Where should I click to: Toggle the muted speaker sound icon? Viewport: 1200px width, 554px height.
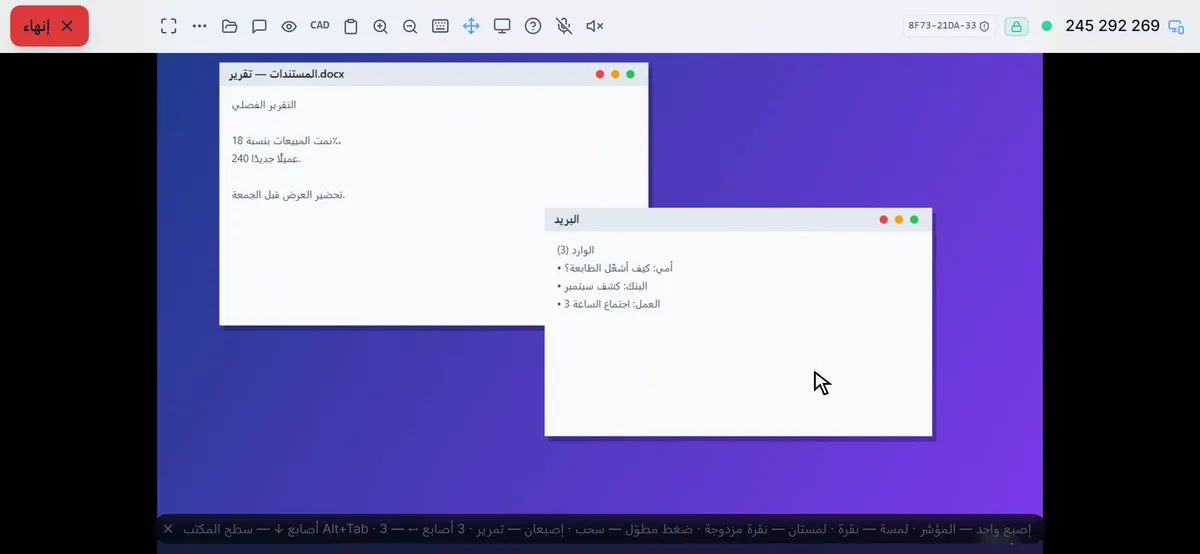tap(594, 26)
